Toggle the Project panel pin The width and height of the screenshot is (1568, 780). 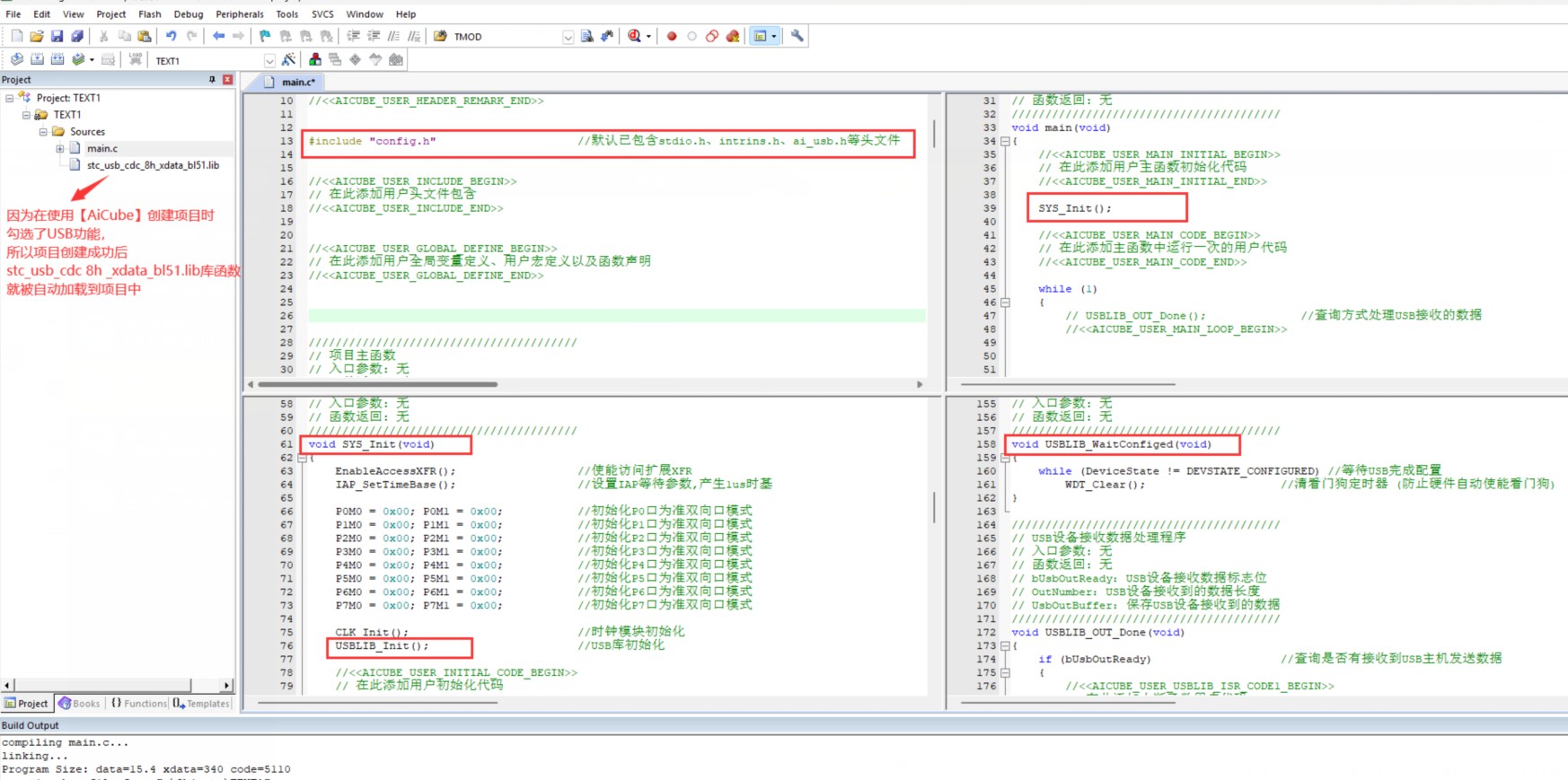tap(213, 80)
